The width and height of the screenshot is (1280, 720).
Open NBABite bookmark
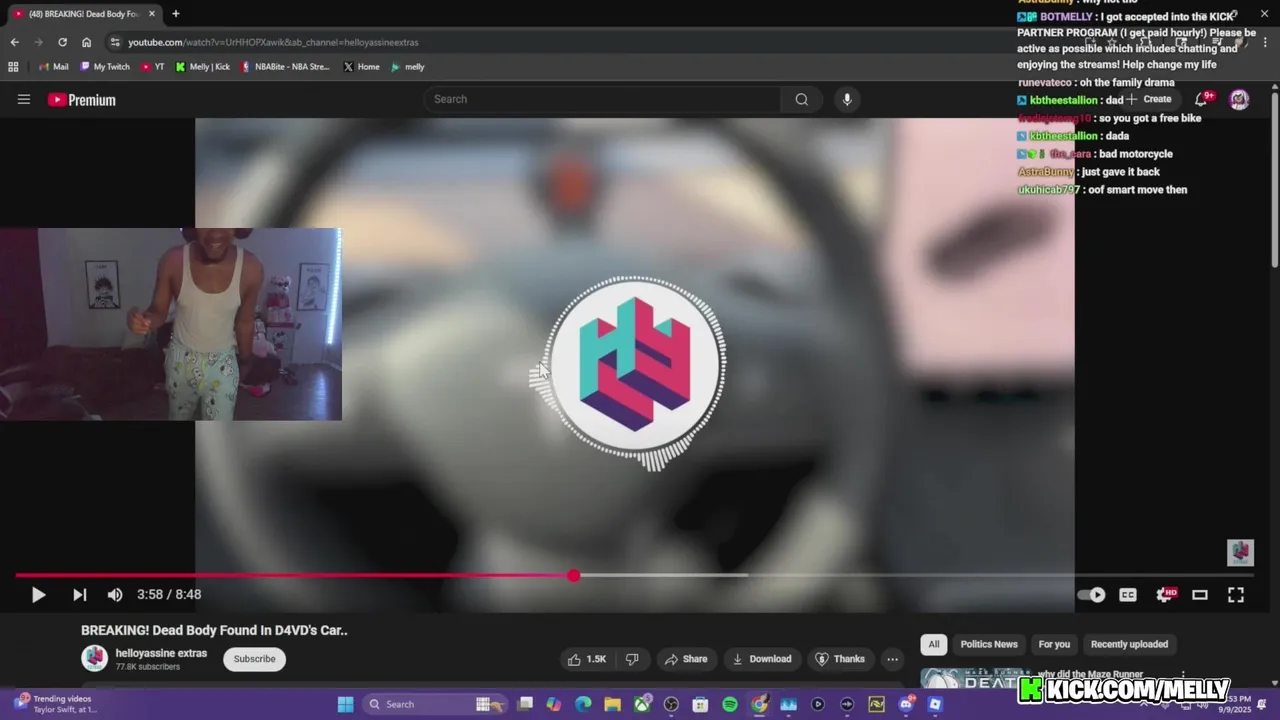coord(285,67)
